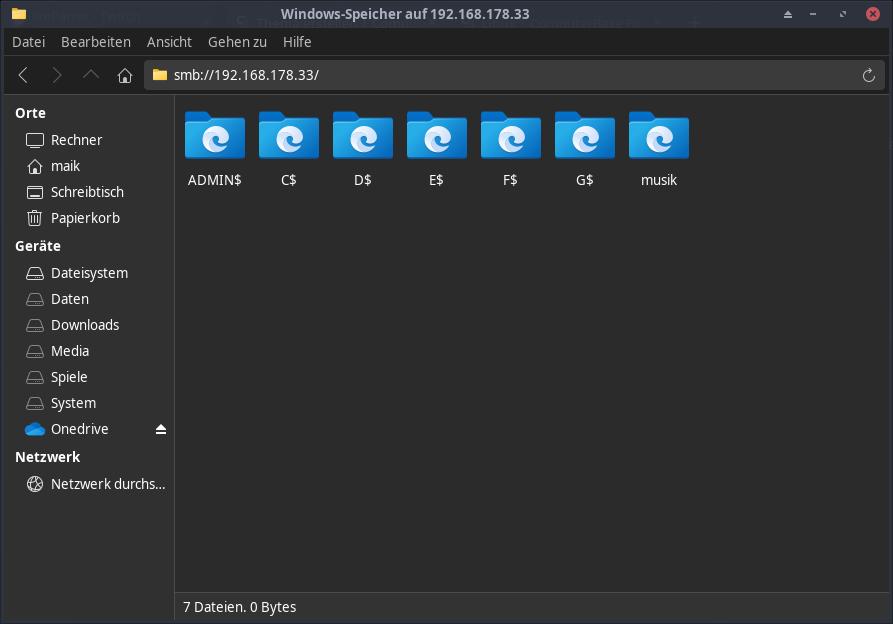Screen dimensions: 893x624
Task: Select the F$ share folder
Action: coord(511,149)
